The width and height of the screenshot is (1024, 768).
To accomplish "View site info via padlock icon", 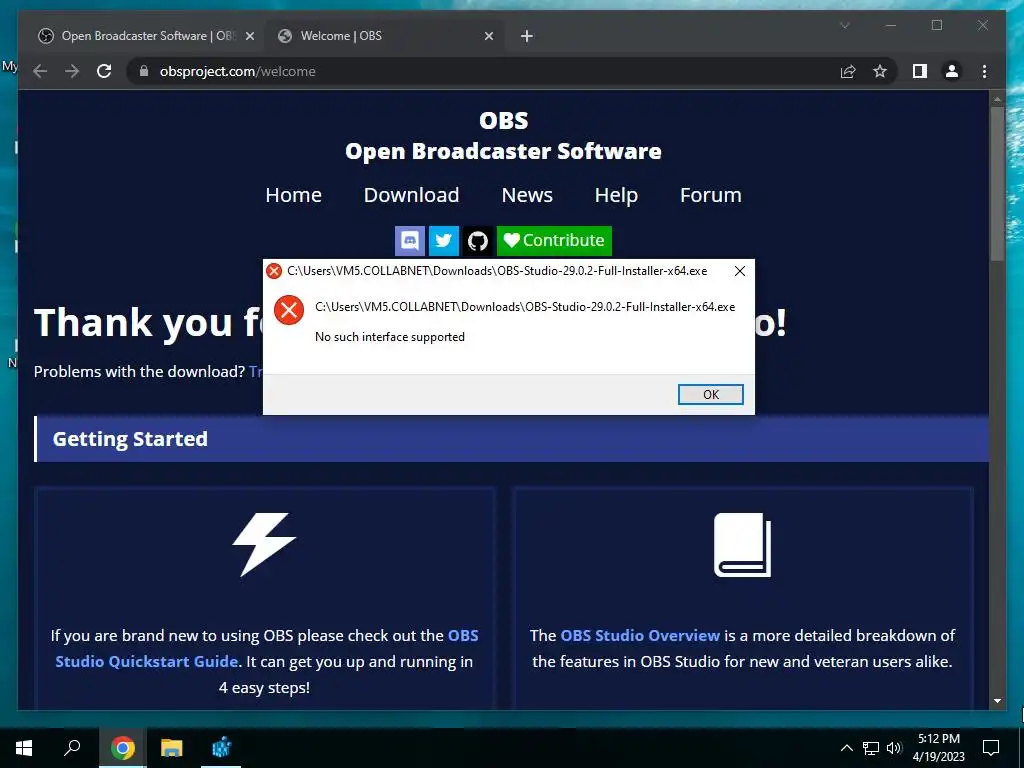I will [144, 71].
